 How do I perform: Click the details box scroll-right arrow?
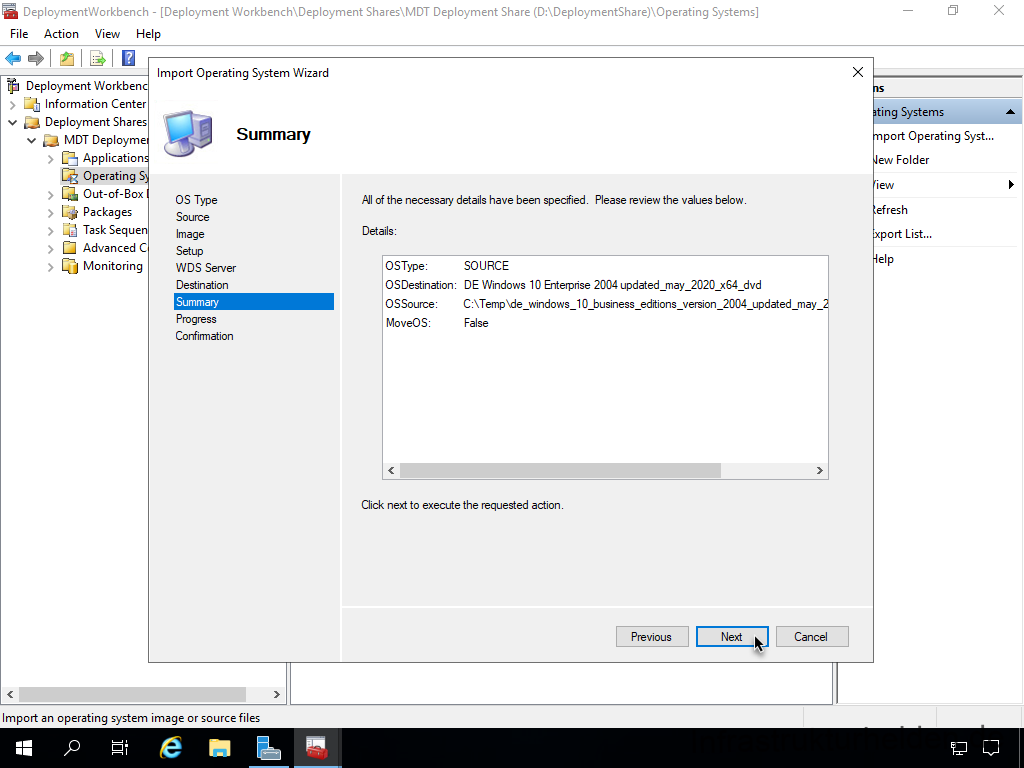pos(820,470)
